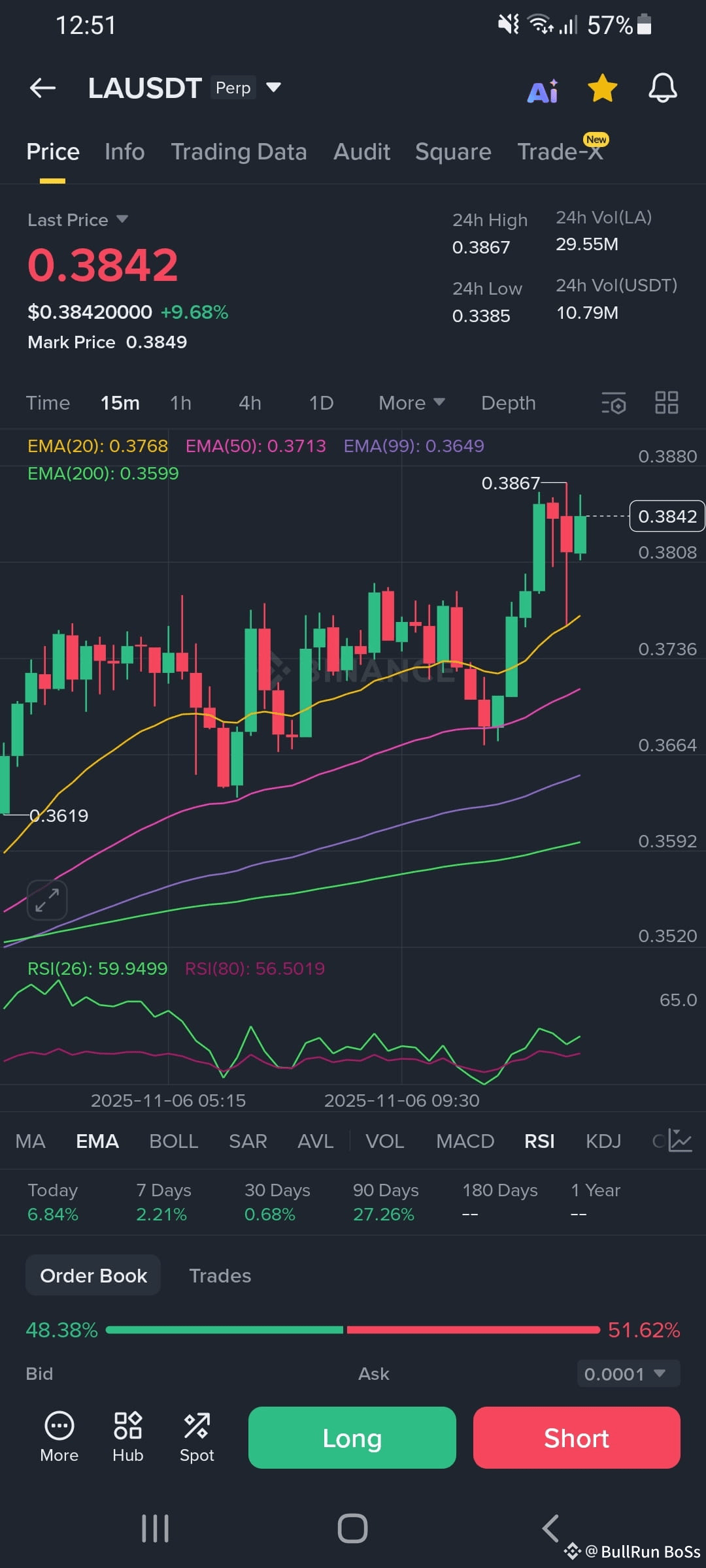Open Audit tab
This screenshot has height=1568, width=706.
pyautogui.click(x=361, y=152)
